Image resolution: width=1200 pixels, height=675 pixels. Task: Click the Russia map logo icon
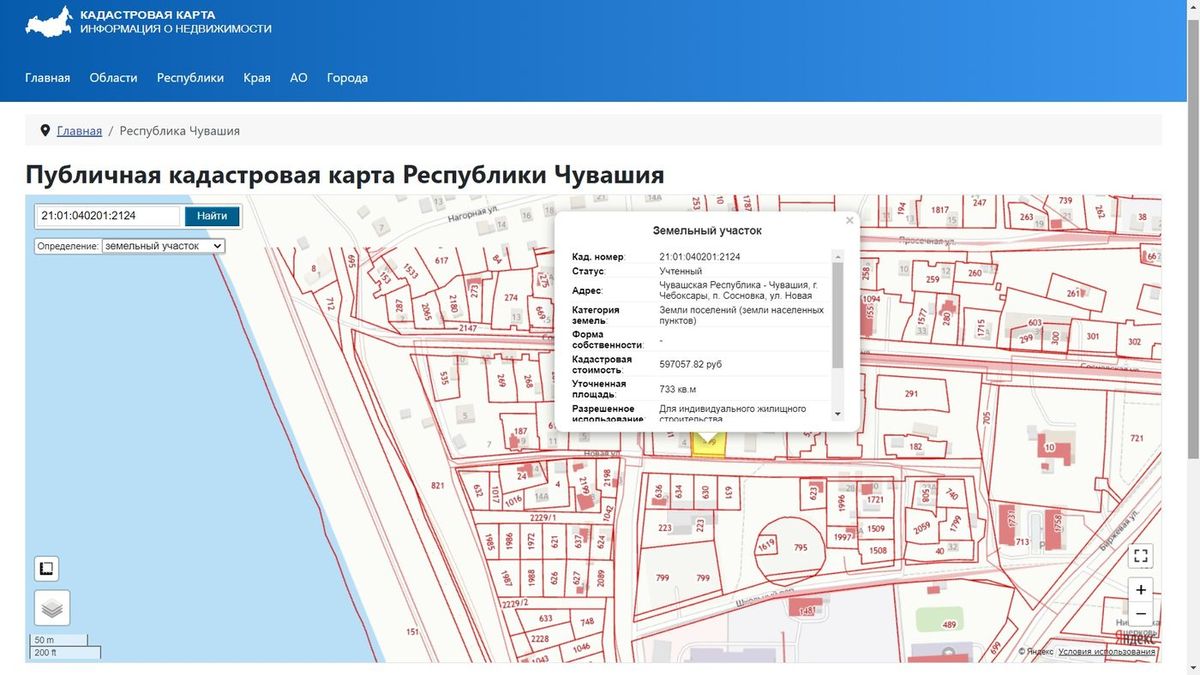point(49,22)
